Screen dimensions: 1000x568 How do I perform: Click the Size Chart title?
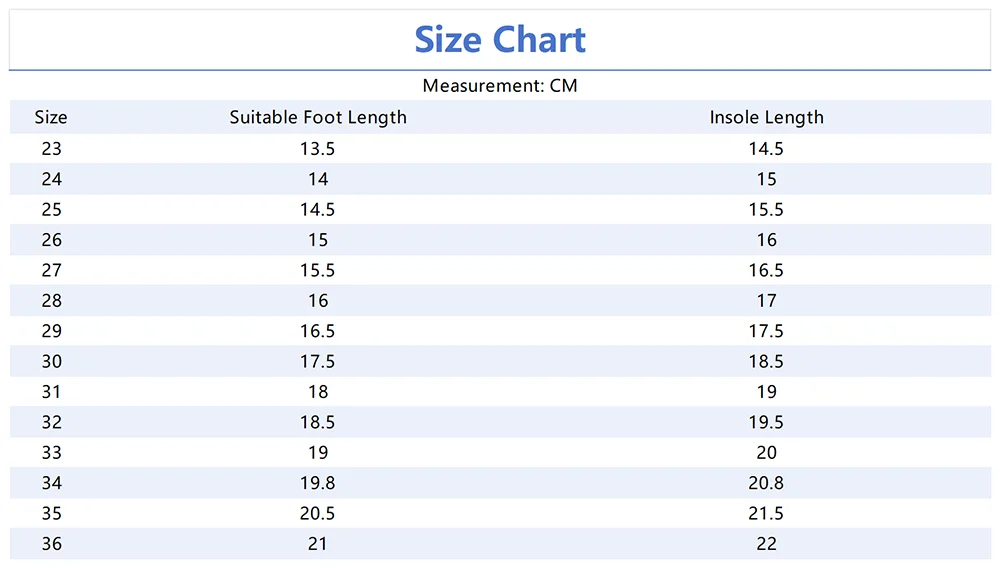pyautogui.click(x=500, y=40)
